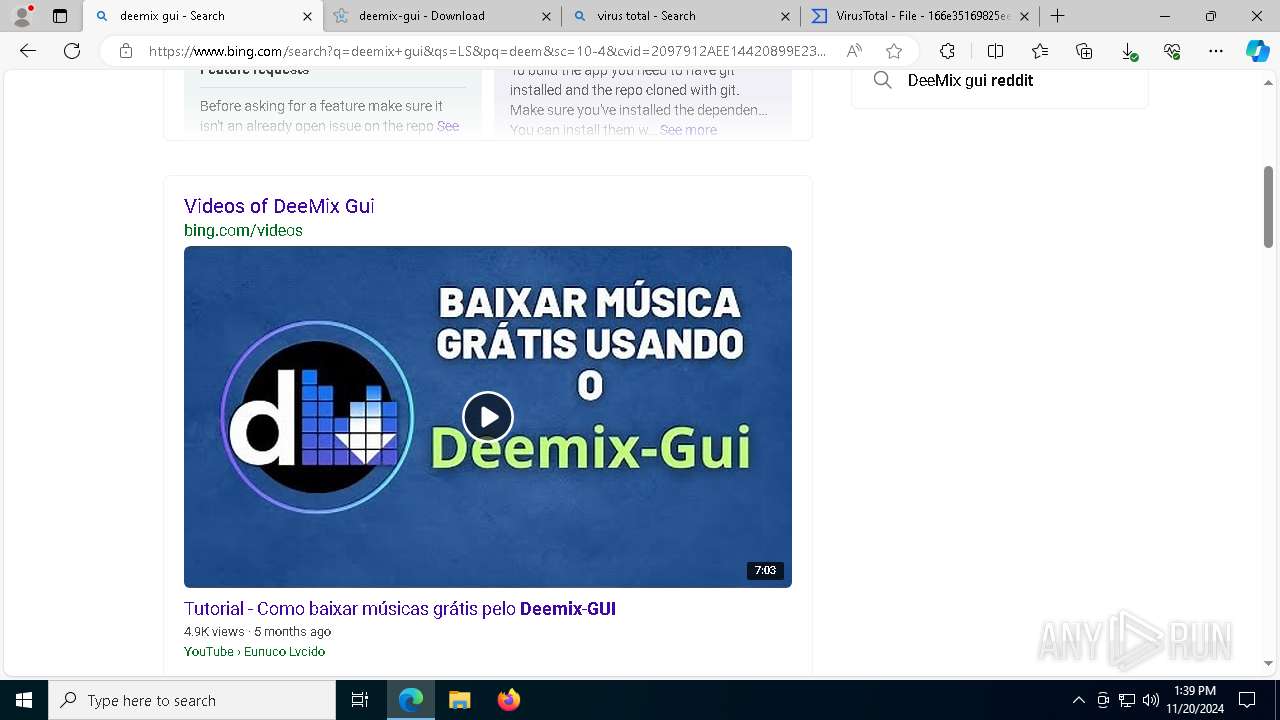Open Collections icon
This screenshot has height=720, width=1280.
pos(1084,51)
